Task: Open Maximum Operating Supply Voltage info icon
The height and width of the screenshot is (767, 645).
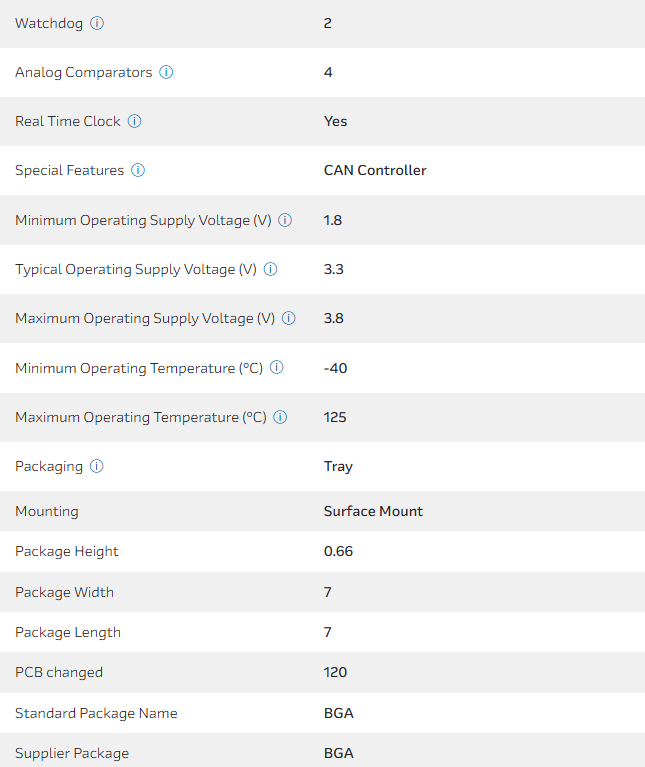Action: pyautogui.click(x=289, y=318)
